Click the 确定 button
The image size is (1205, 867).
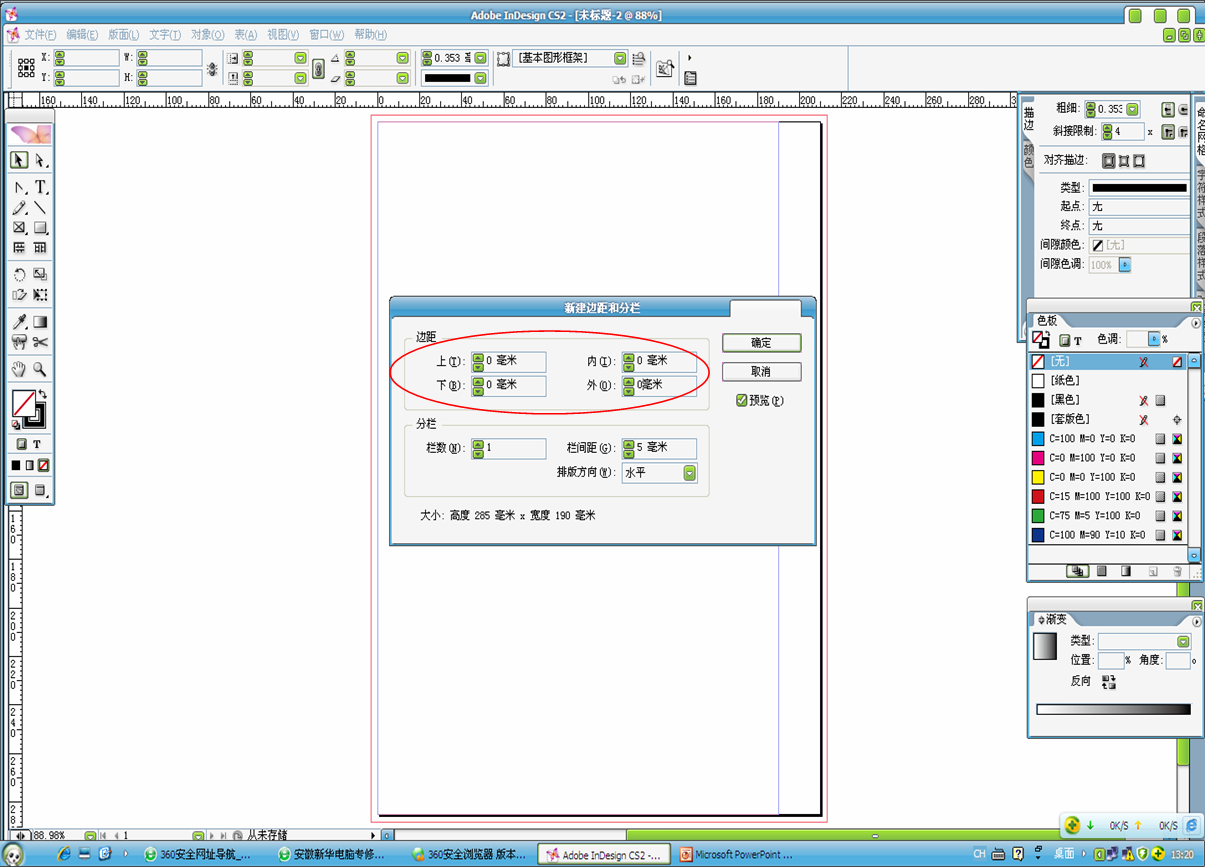[x=761, y=343]
